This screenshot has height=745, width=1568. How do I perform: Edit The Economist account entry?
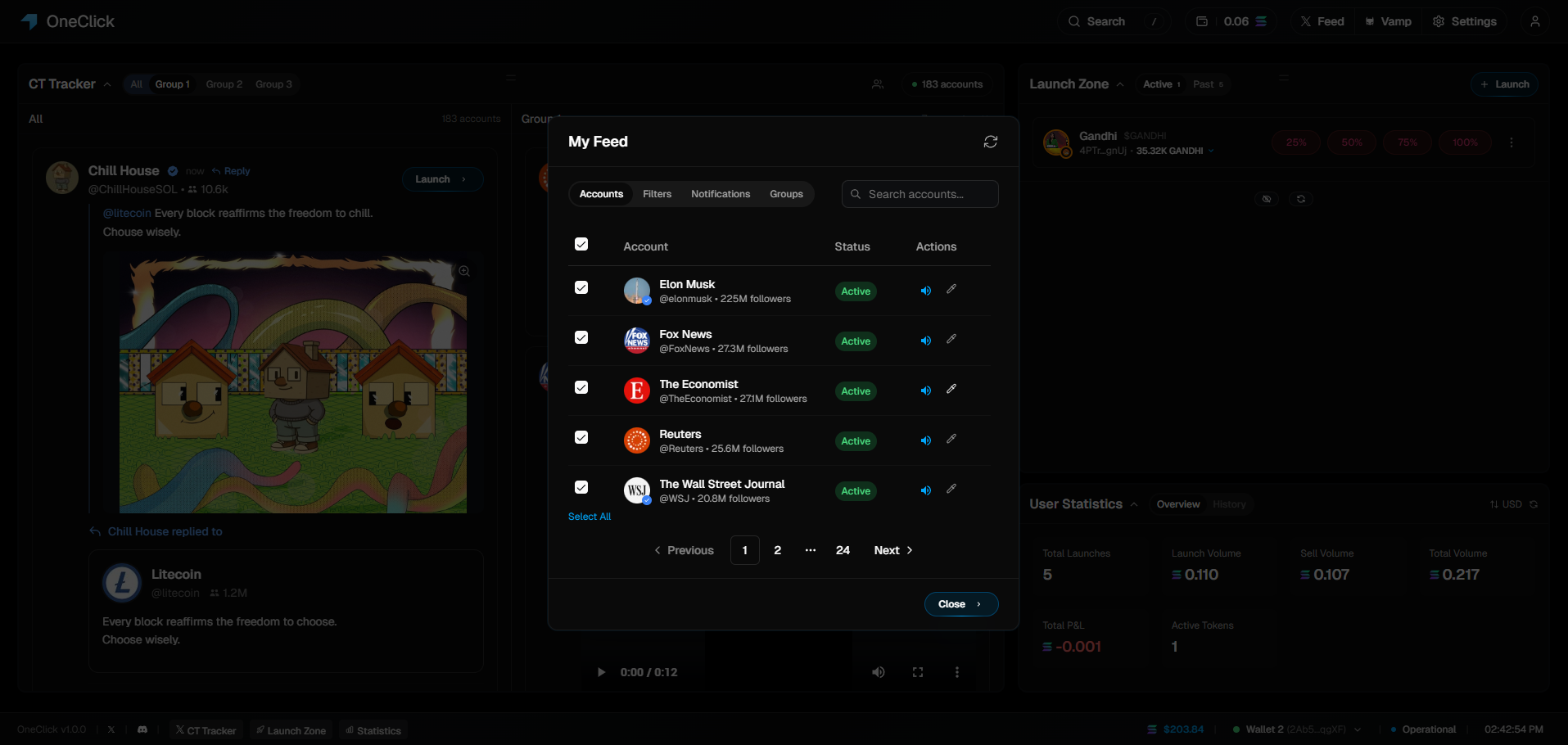[x=951, y=389]
